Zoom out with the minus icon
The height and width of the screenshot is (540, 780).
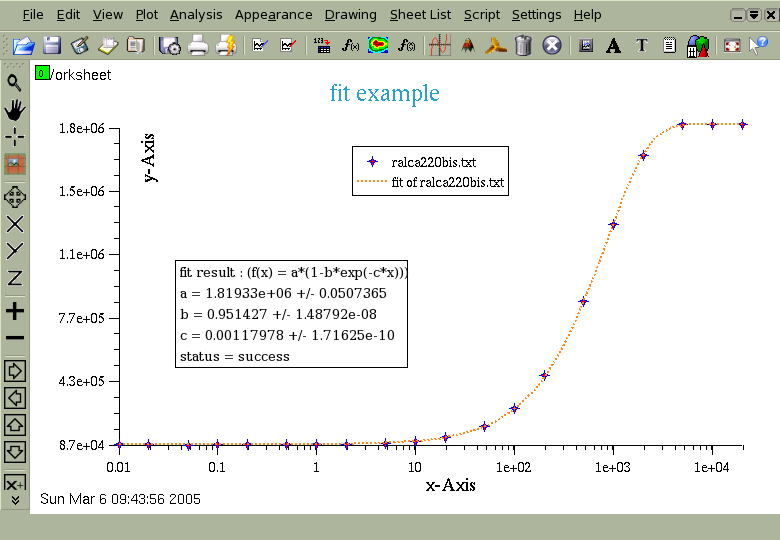[14, 338]
